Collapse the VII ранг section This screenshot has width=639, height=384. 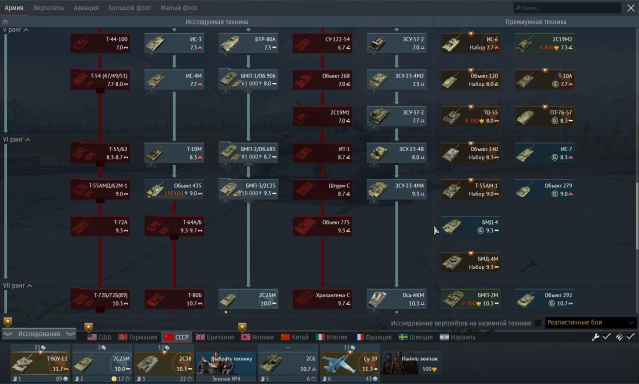(17, 285)
